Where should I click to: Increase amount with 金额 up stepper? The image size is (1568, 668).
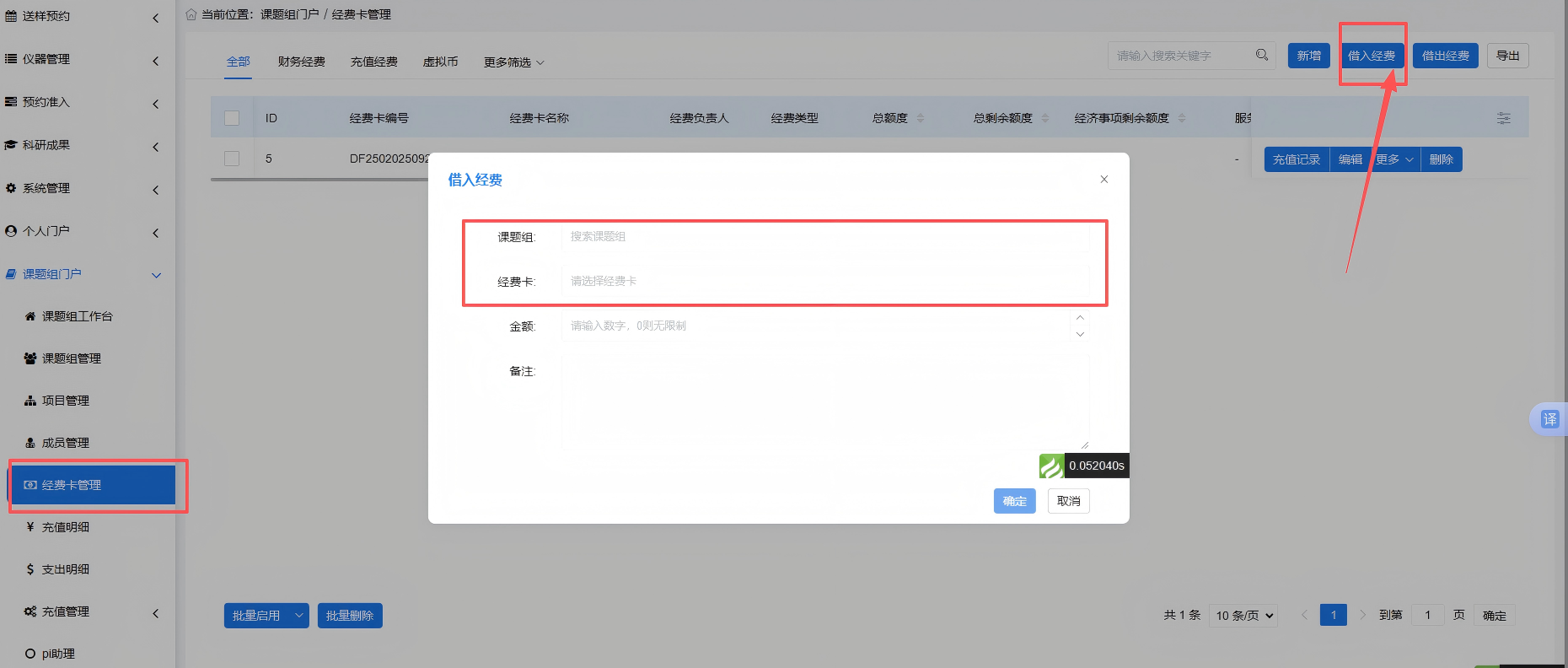1079,318
